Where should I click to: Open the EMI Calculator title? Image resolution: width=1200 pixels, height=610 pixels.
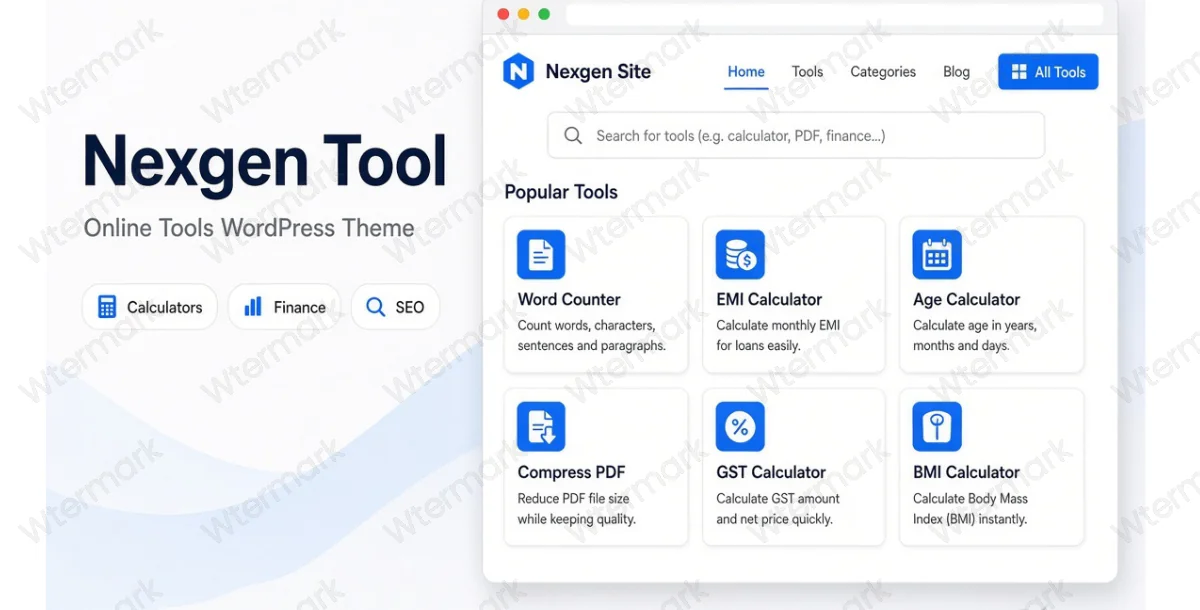769,299
